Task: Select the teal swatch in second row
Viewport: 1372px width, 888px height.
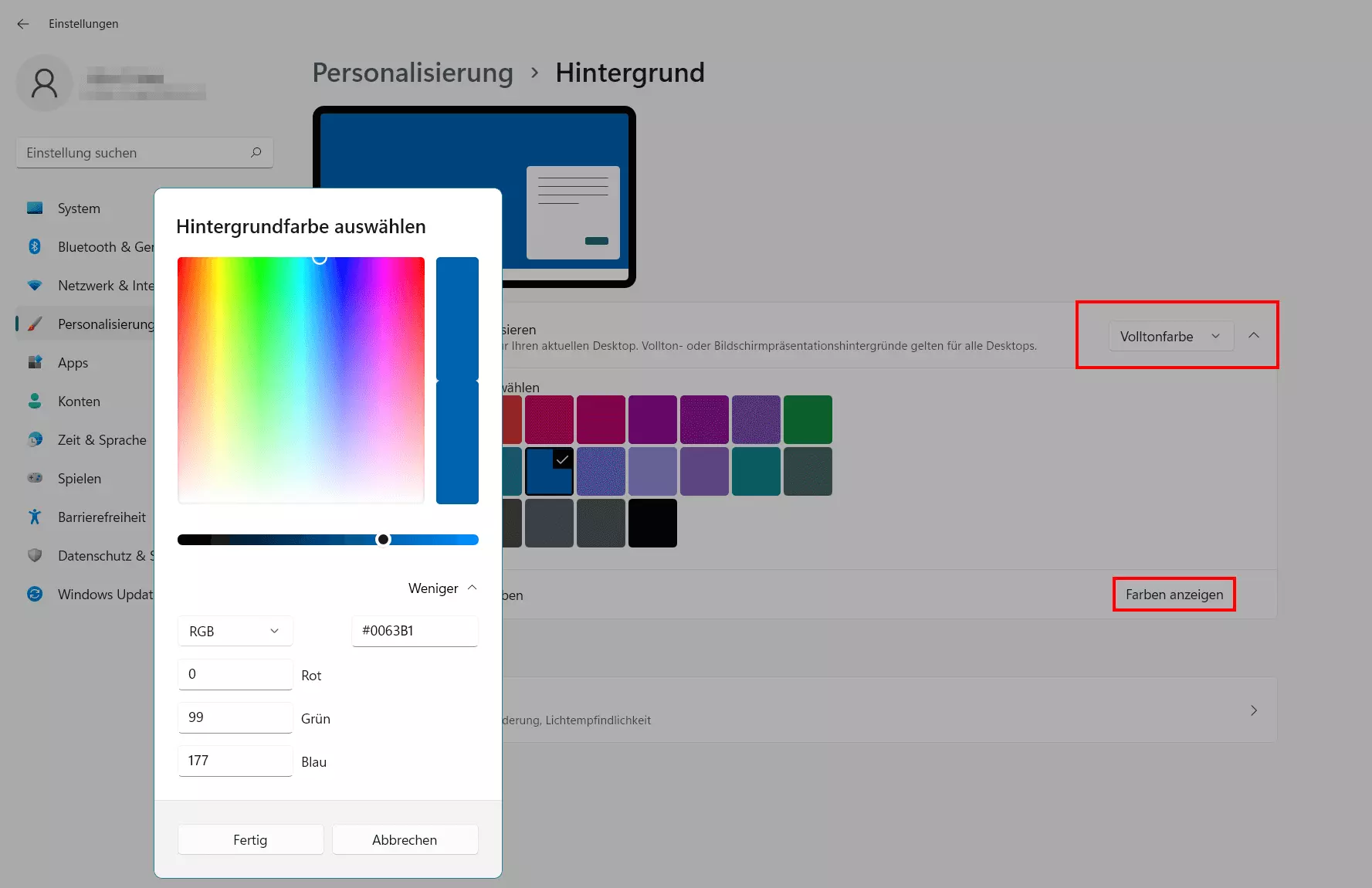Action: 756,471
